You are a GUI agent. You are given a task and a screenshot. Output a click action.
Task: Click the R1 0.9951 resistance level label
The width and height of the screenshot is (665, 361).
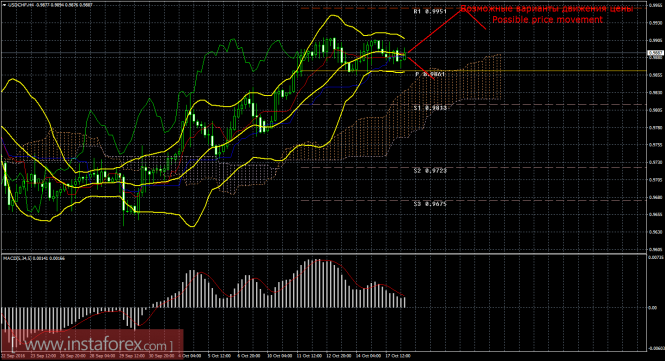coord(430,11)
